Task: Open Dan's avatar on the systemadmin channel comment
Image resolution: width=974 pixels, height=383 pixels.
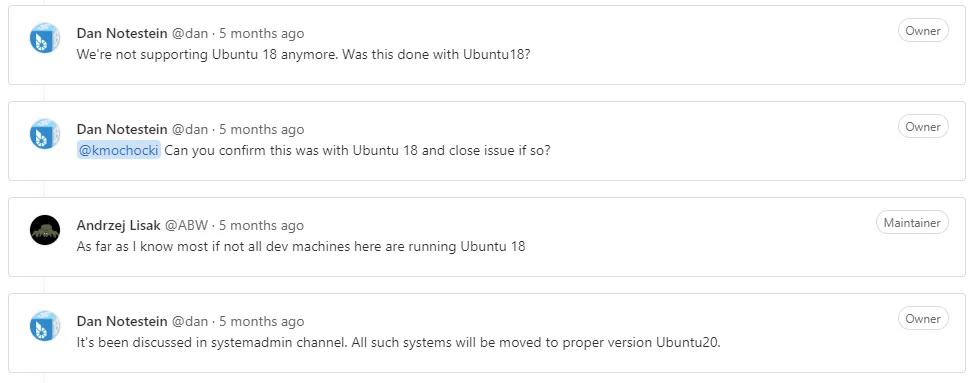Action: [x=45, y=326]
